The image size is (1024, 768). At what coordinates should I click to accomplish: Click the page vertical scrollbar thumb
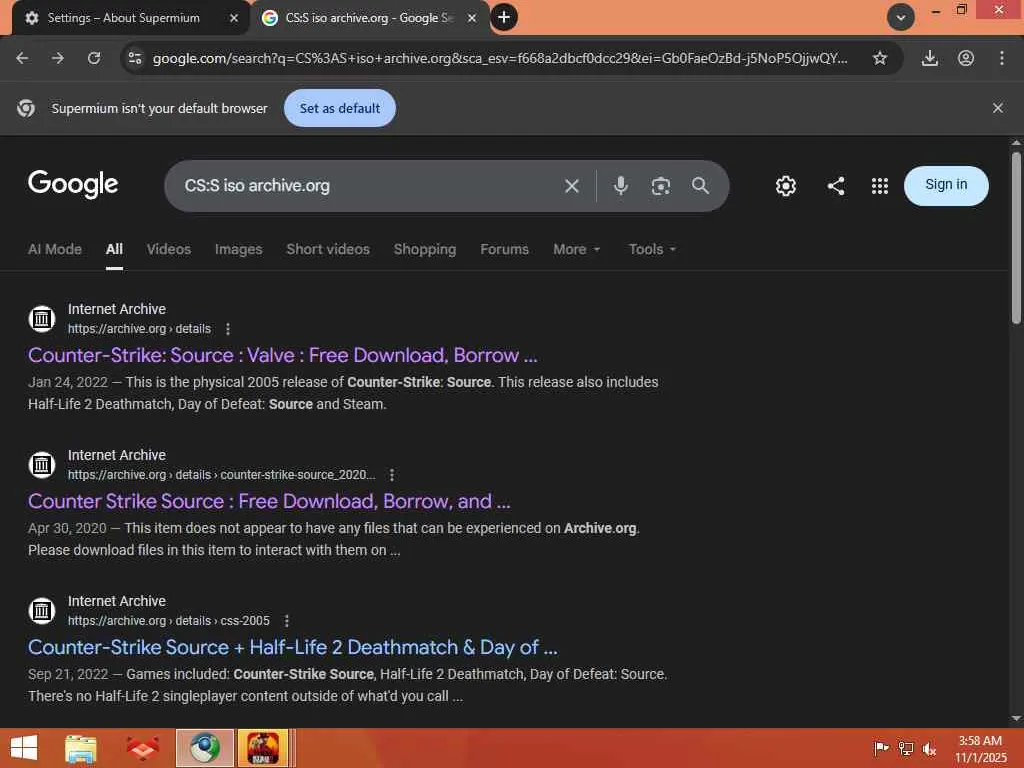click(x=1016, y=238)
